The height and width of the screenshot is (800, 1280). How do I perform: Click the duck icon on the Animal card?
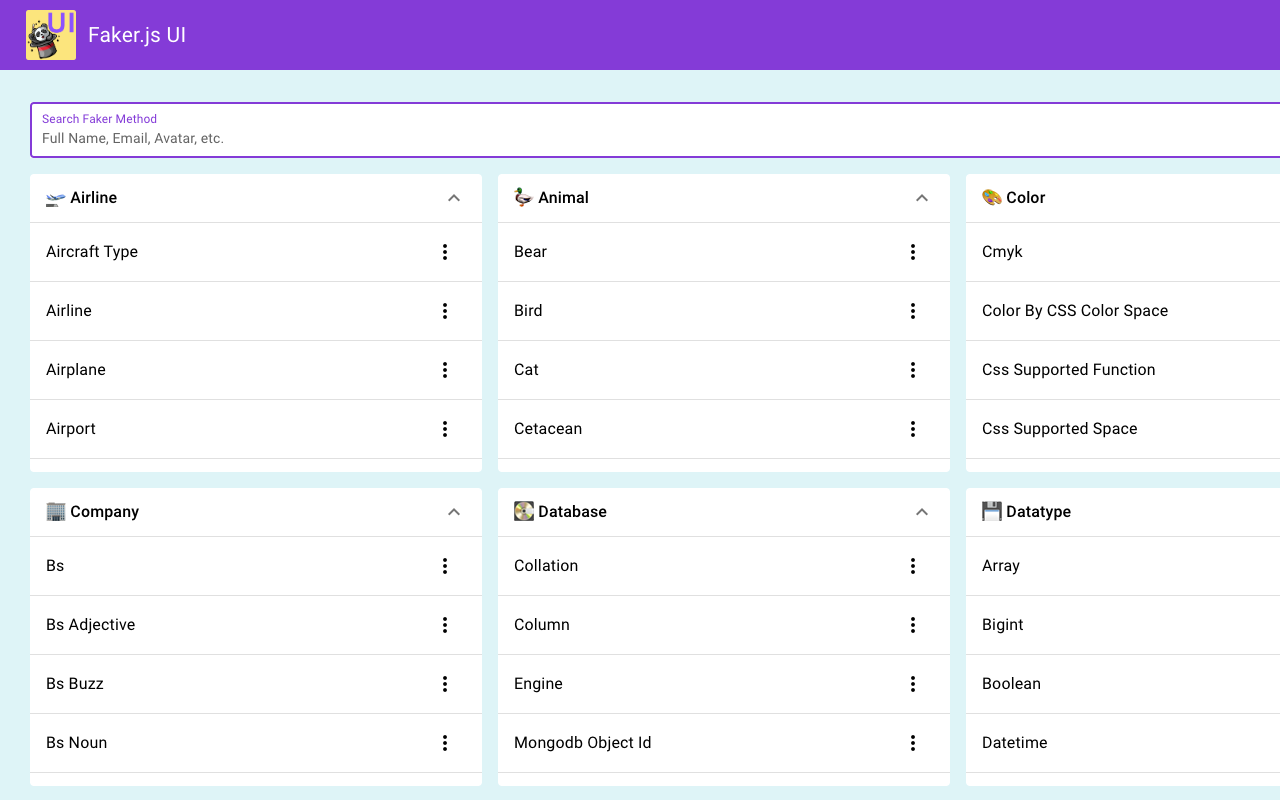tap(522, 198)
